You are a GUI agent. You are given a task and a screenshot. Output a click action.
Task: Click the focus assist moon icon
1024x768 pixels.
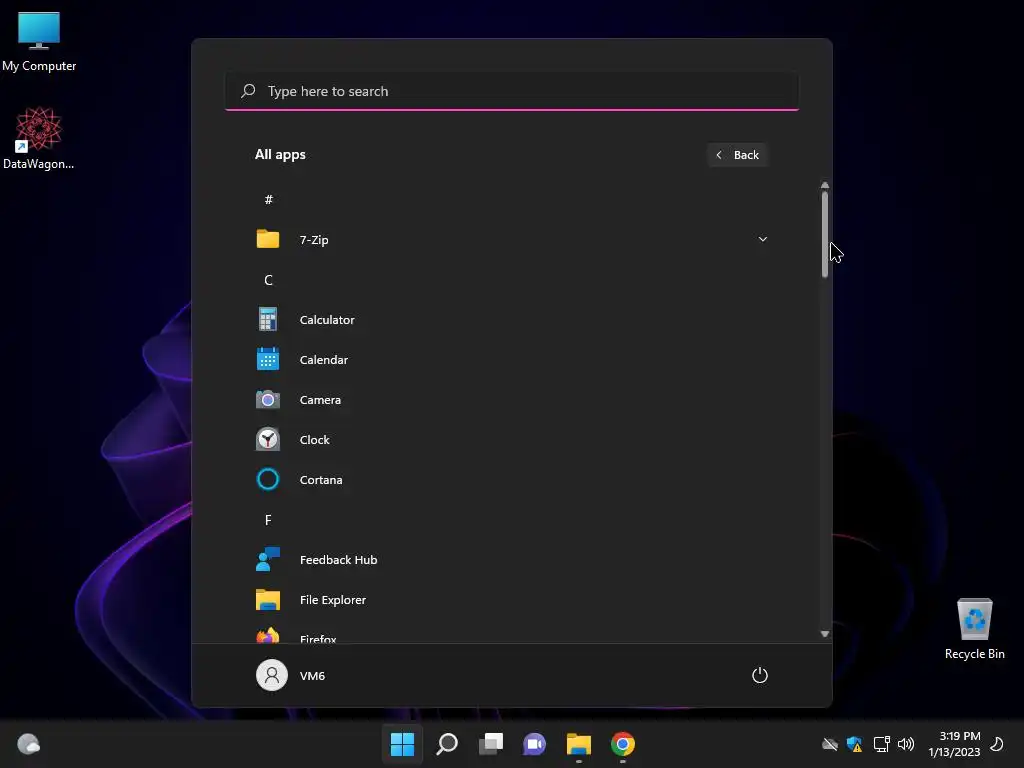tap(997, 744)
